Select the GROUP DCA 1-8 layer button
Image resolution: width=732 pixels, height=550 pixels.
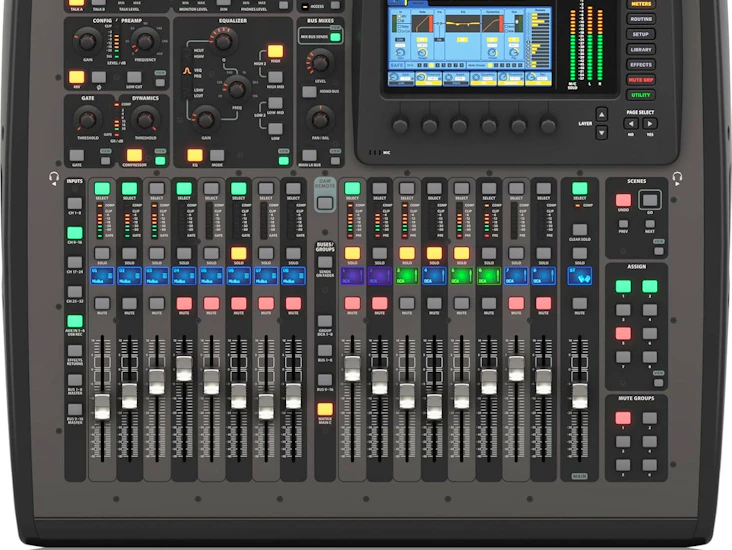click(325, 321)
